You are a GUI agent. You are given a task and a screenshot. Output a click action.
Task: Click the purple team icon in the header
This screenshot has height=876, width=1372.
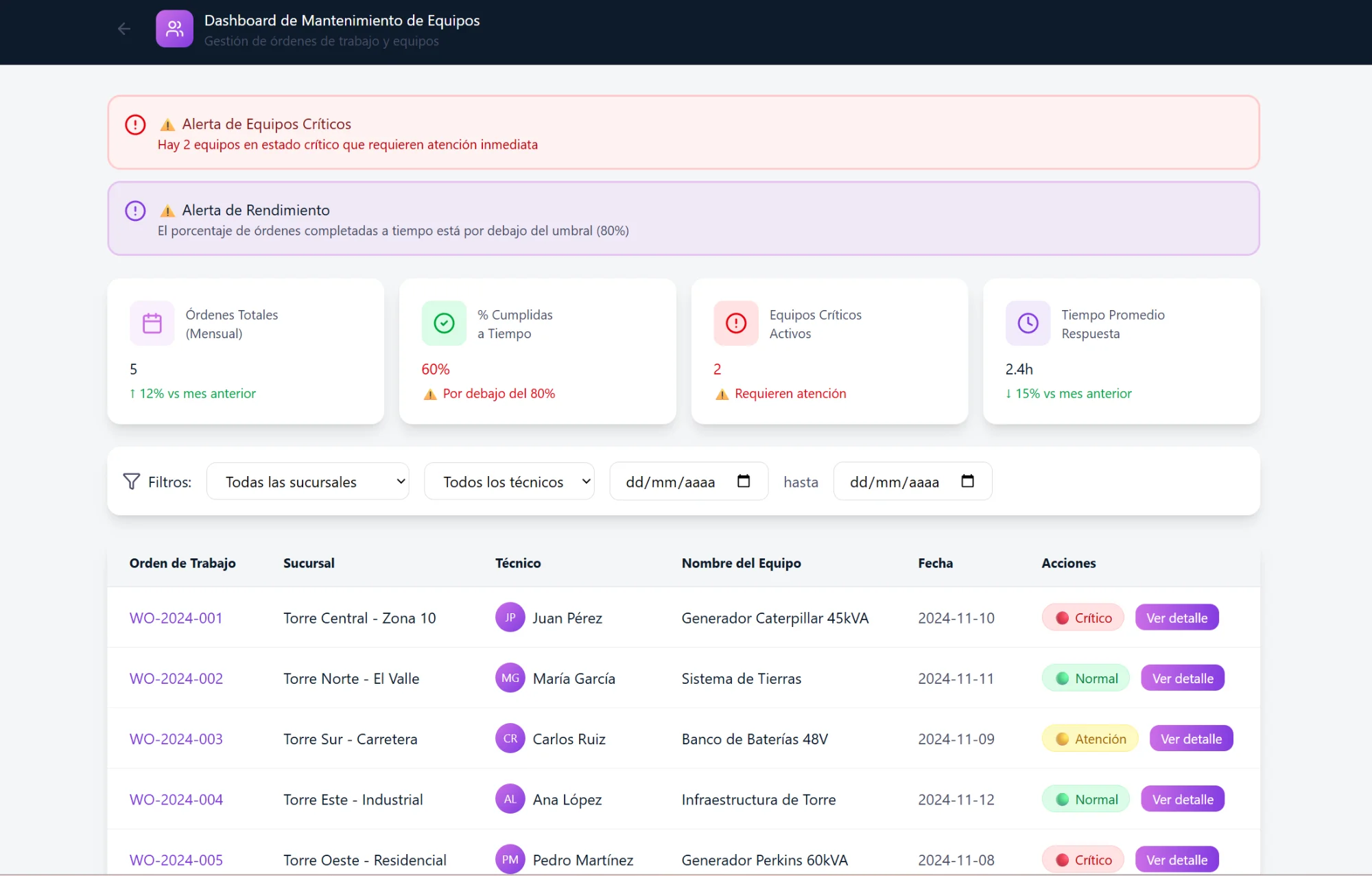[174, 28]
